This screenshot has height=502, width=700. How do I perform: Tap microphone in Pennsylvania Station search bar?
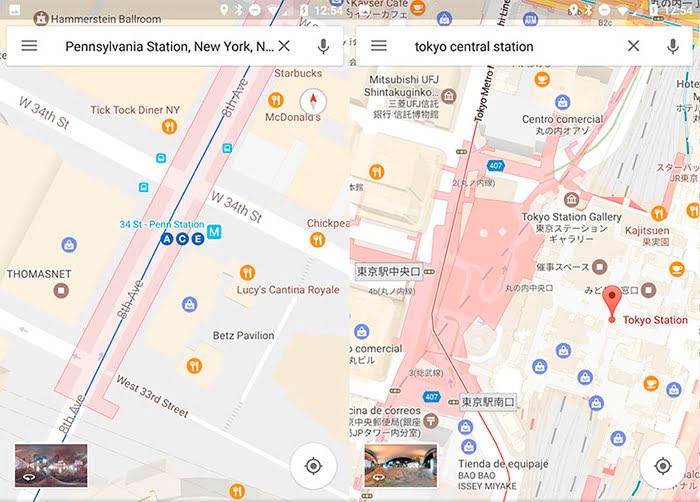coord(323,46)
